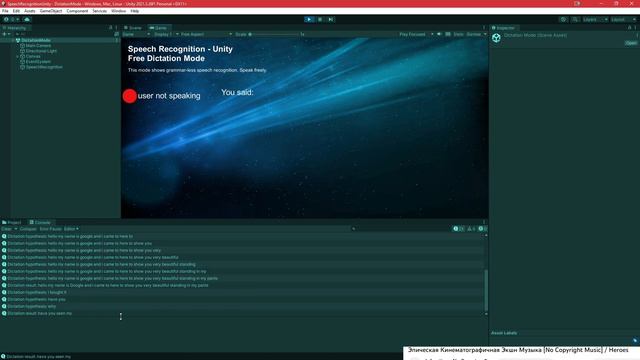Open the Undo History icon in toolbar
This screenshot has height=360, width=640.
[x=564, y=19]
